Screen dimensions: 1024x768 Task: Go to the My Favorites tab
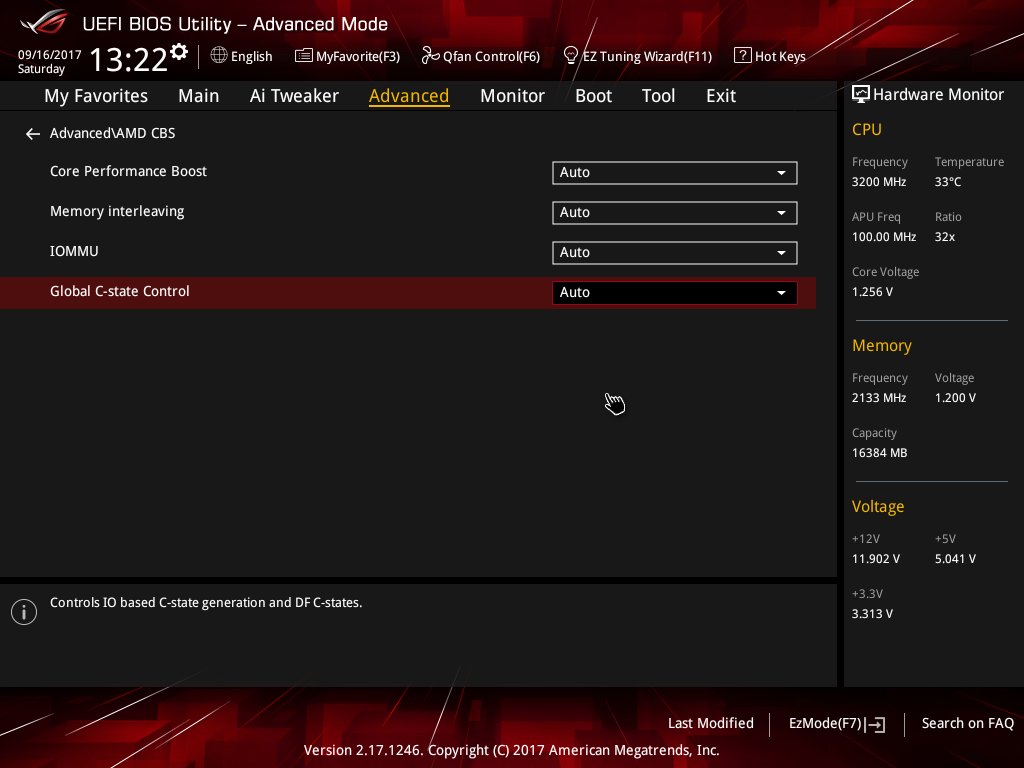96,96
